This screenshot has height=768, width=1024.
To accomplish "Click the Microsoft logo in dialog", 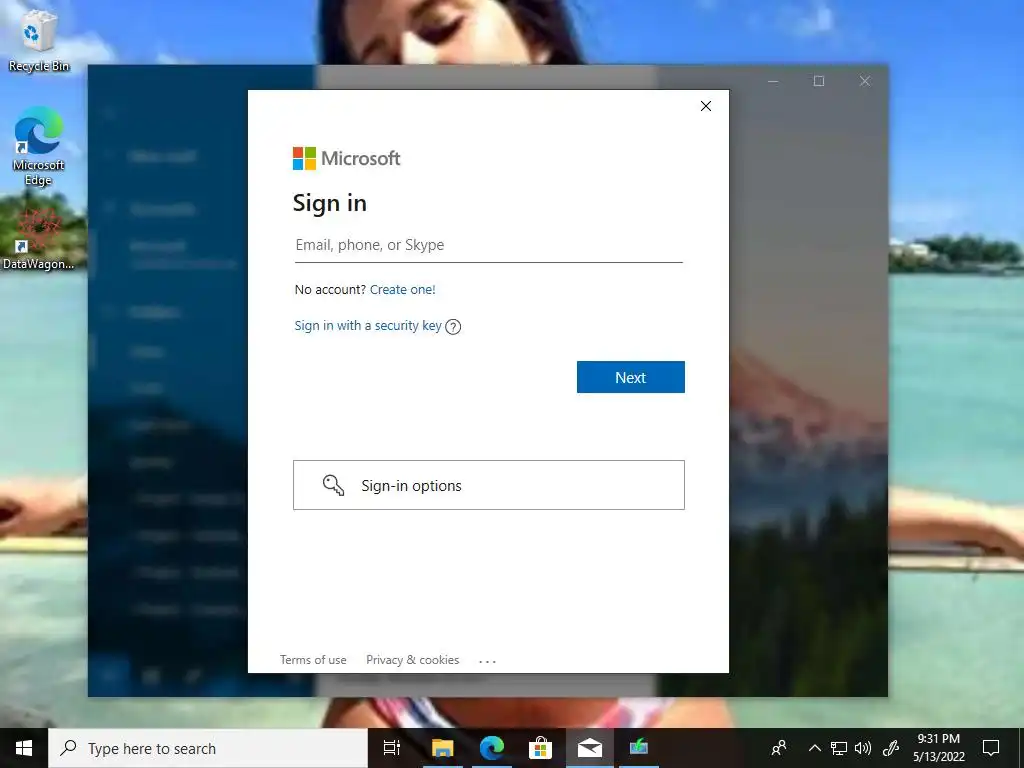I will click(346, 158).
